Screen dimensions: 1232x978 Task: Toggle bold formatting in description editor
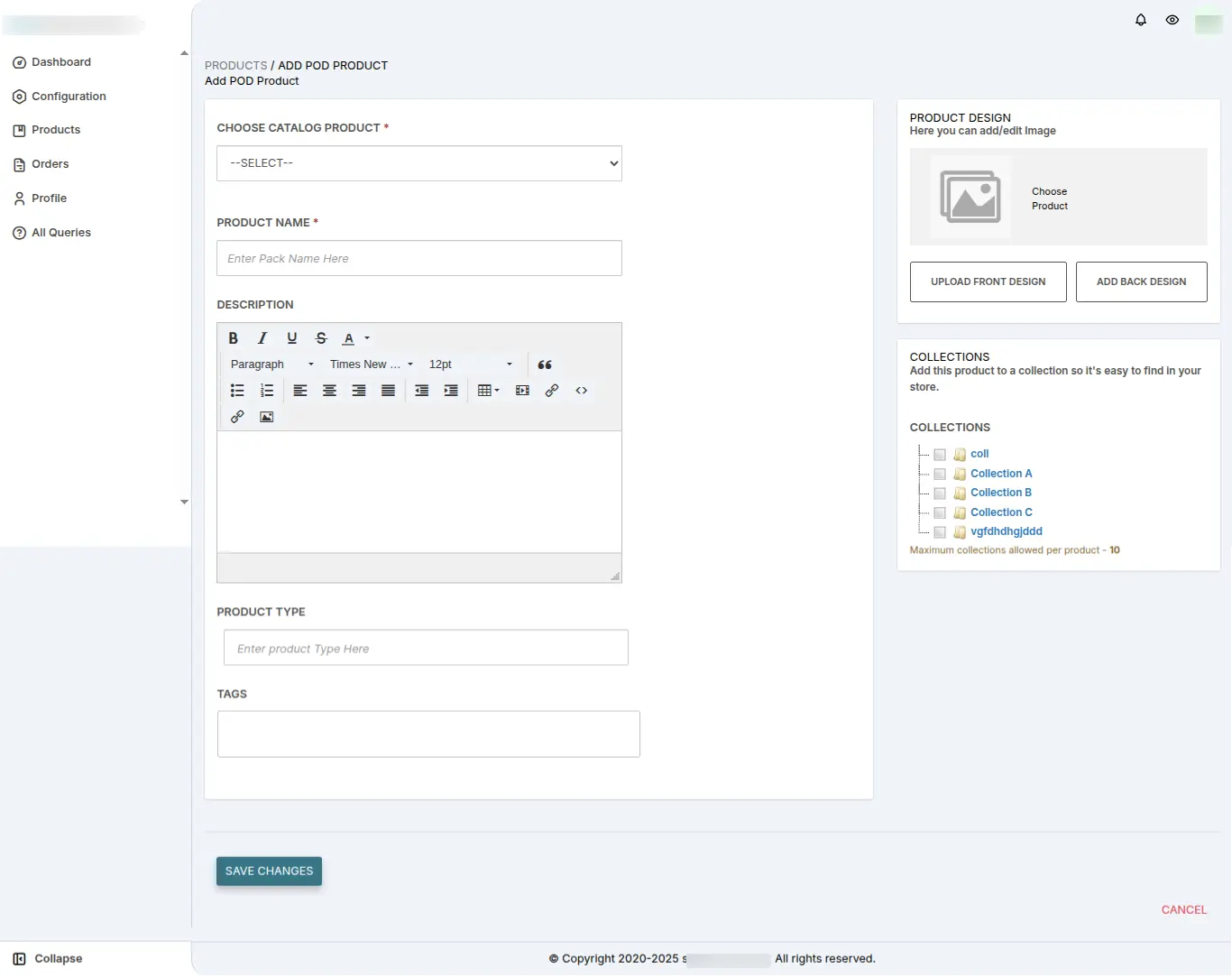[233, 338]
